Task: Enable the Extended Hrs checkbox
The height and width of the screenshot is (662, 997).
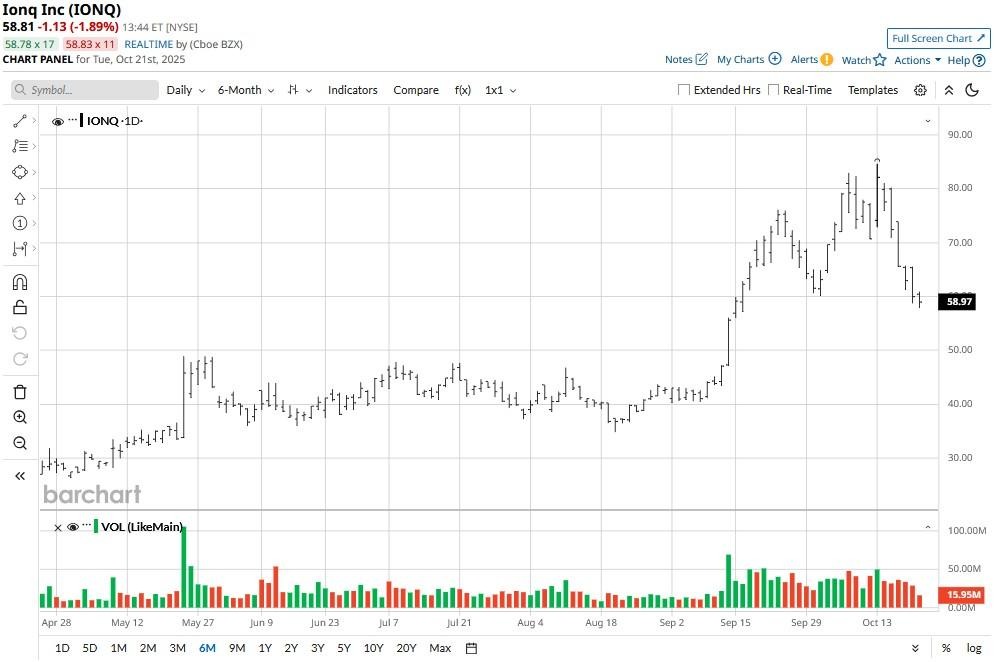Action: (684, 90)
